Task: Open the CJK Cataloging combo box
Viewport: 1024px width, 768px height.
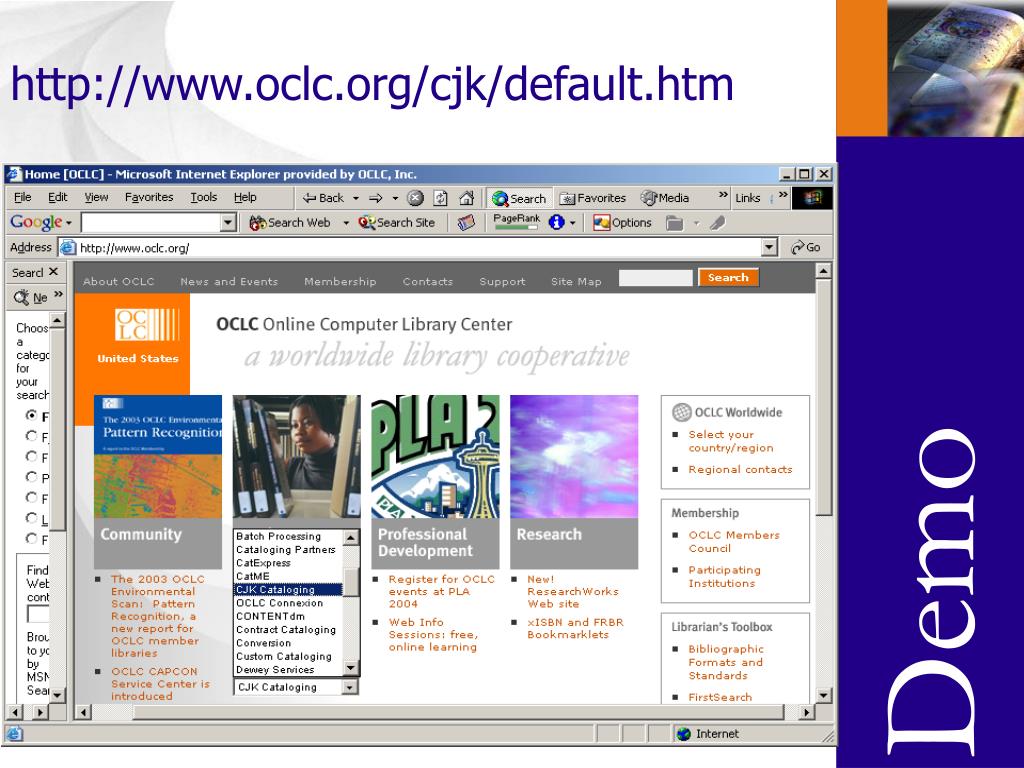Action: pyautogui.click(x=296, y=687)
